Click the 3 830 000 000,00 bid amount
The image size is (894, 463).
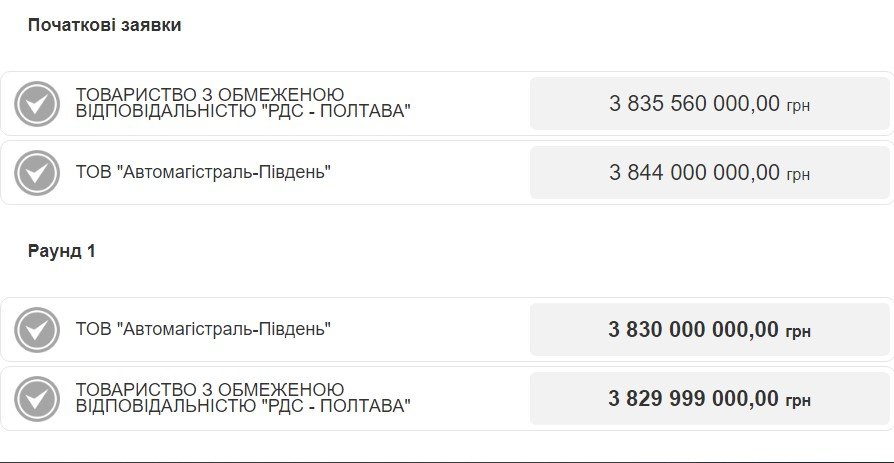click(693, 329)
